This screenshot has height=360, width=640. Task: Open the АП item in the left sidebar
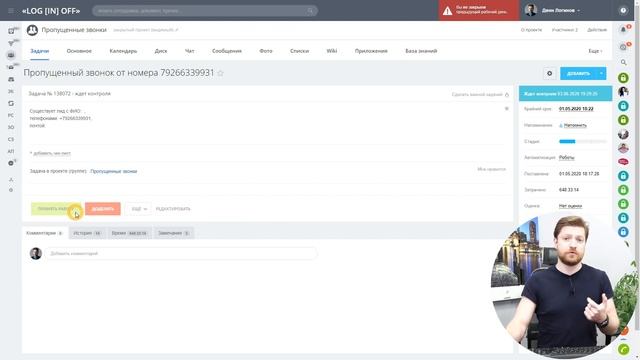coord(11,151)
